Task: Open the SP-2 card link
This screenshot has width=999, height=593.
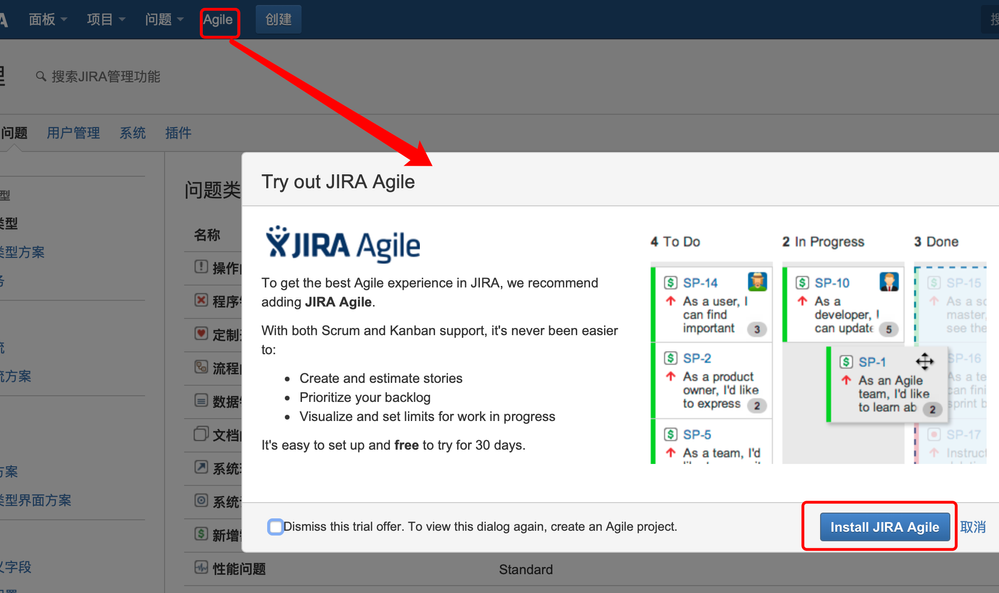Action: [697, 358]
